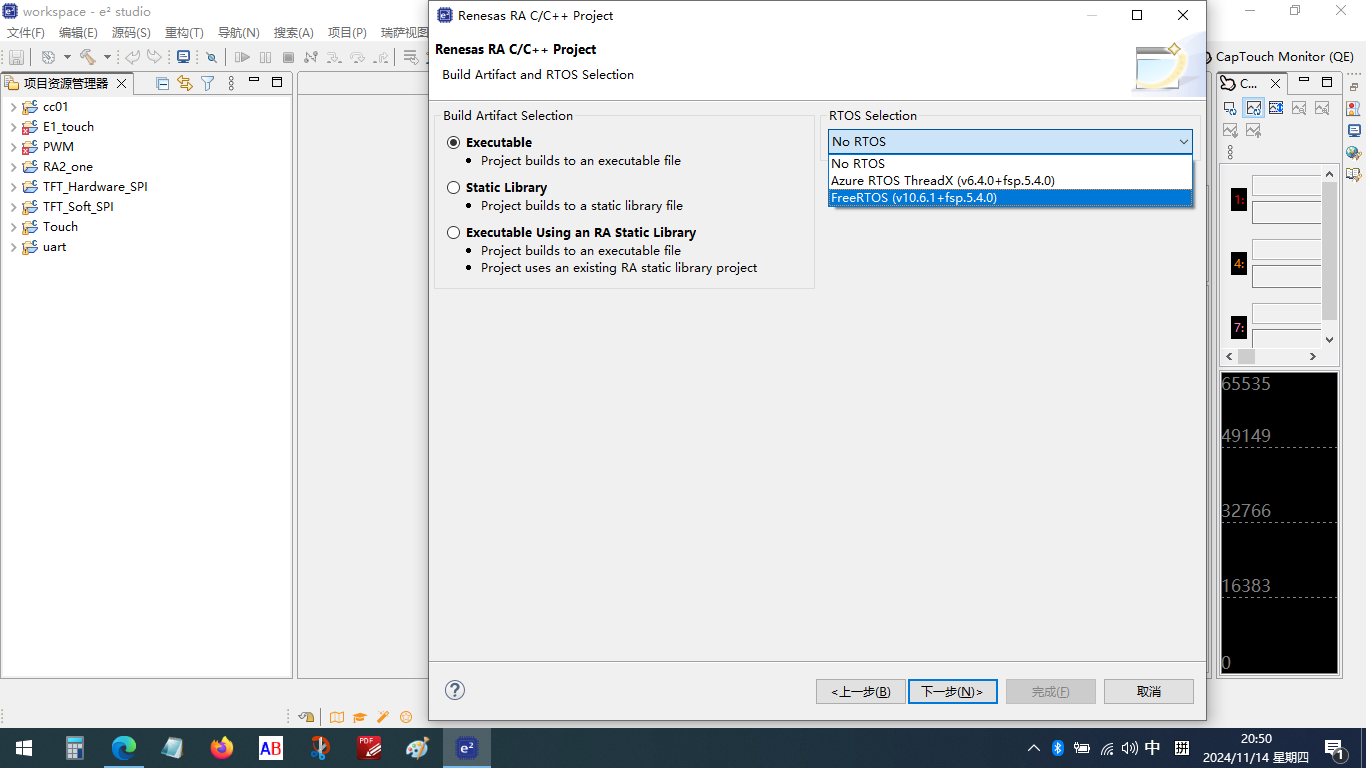Image resolution: width=1366 pixels, height=768 pixels.
Task: Choose Azure RTOS ThreadX from the list
Action: tap(1010, 181)
